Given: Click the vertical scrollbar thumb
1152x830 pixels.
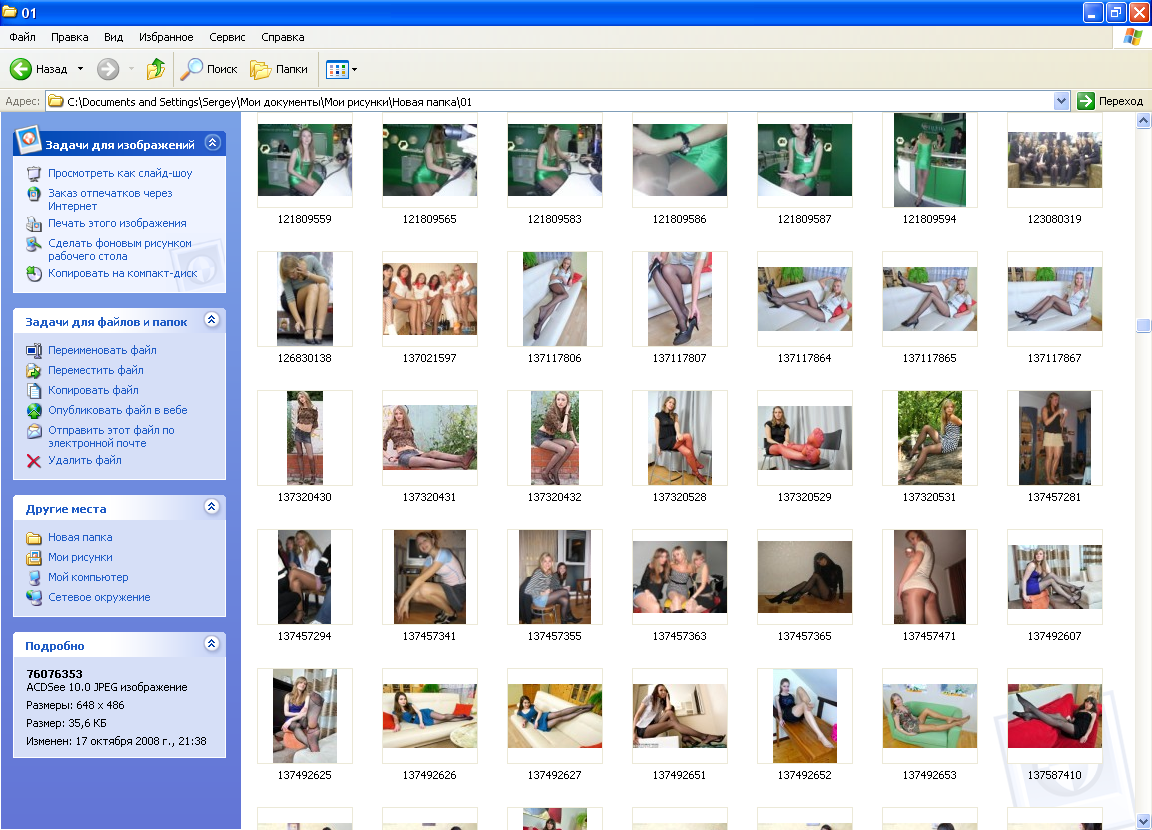Looking at the screenshot, I should [1143, 325].
